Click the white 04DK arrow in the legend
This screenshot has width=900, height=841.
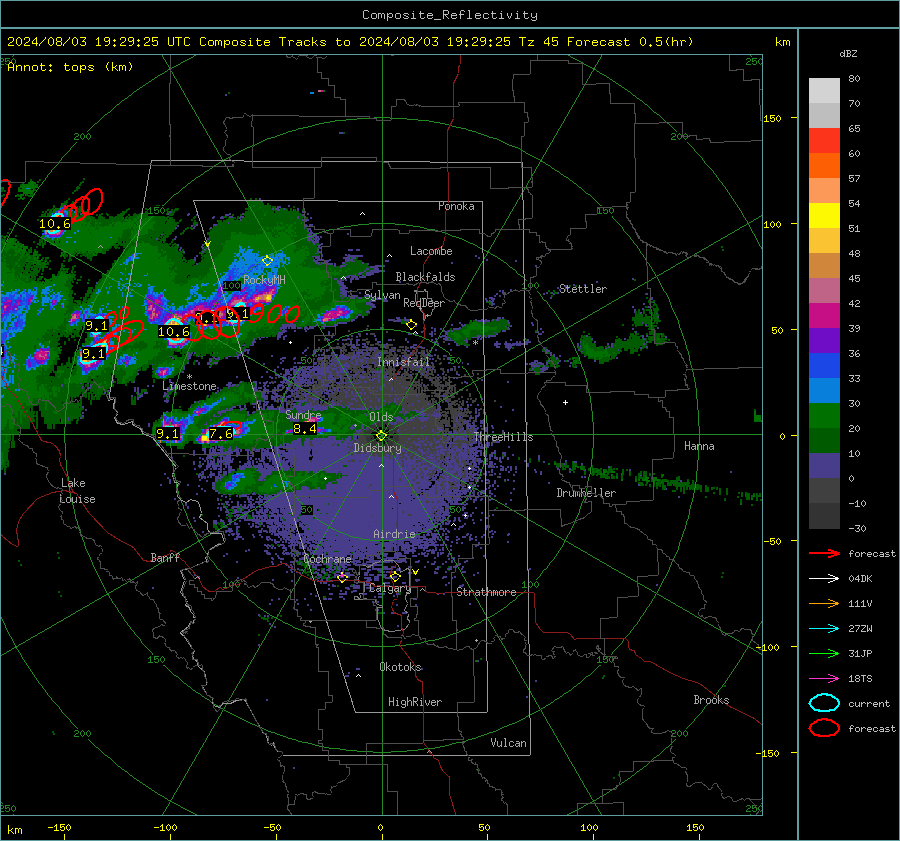824,579
